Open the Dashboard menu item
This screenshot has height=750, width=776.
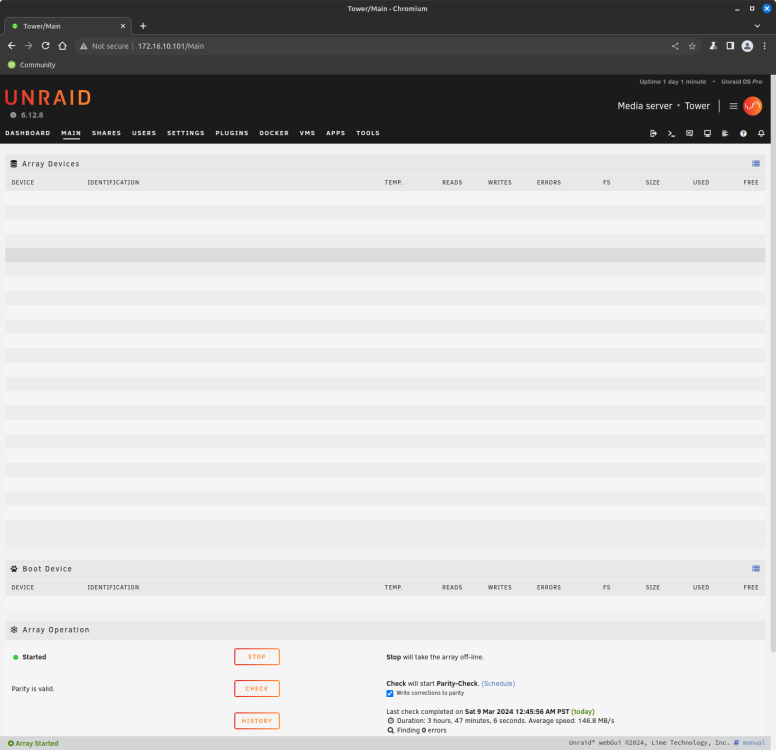28,133
